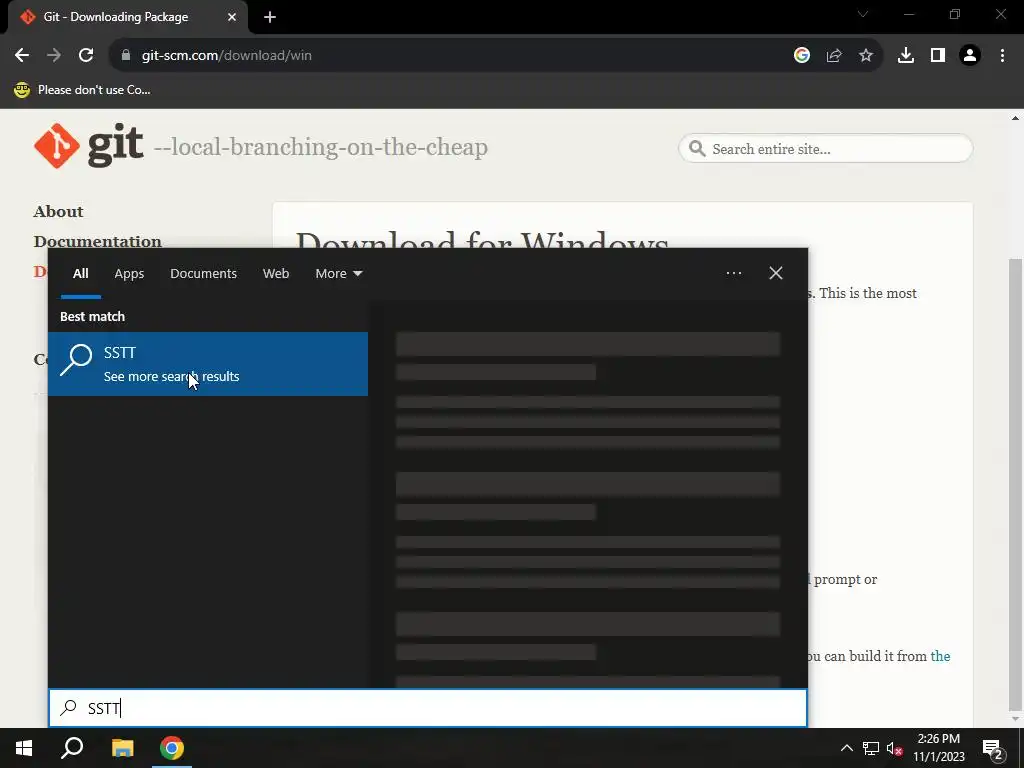Viewport: 1024px width, 768px height.
Task: Click the taskbar search magnifier
Action: [x=72, y=748]
